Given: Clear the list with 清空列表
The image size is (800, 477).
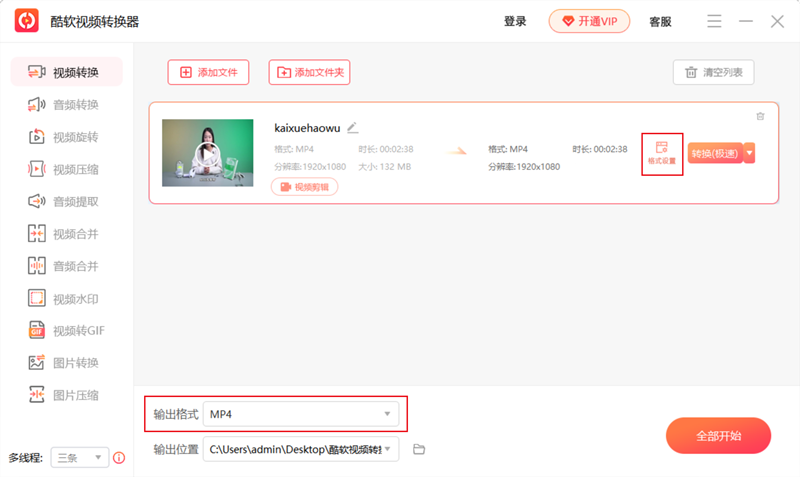Looking at the screenshot, I should tap(713, 72).
